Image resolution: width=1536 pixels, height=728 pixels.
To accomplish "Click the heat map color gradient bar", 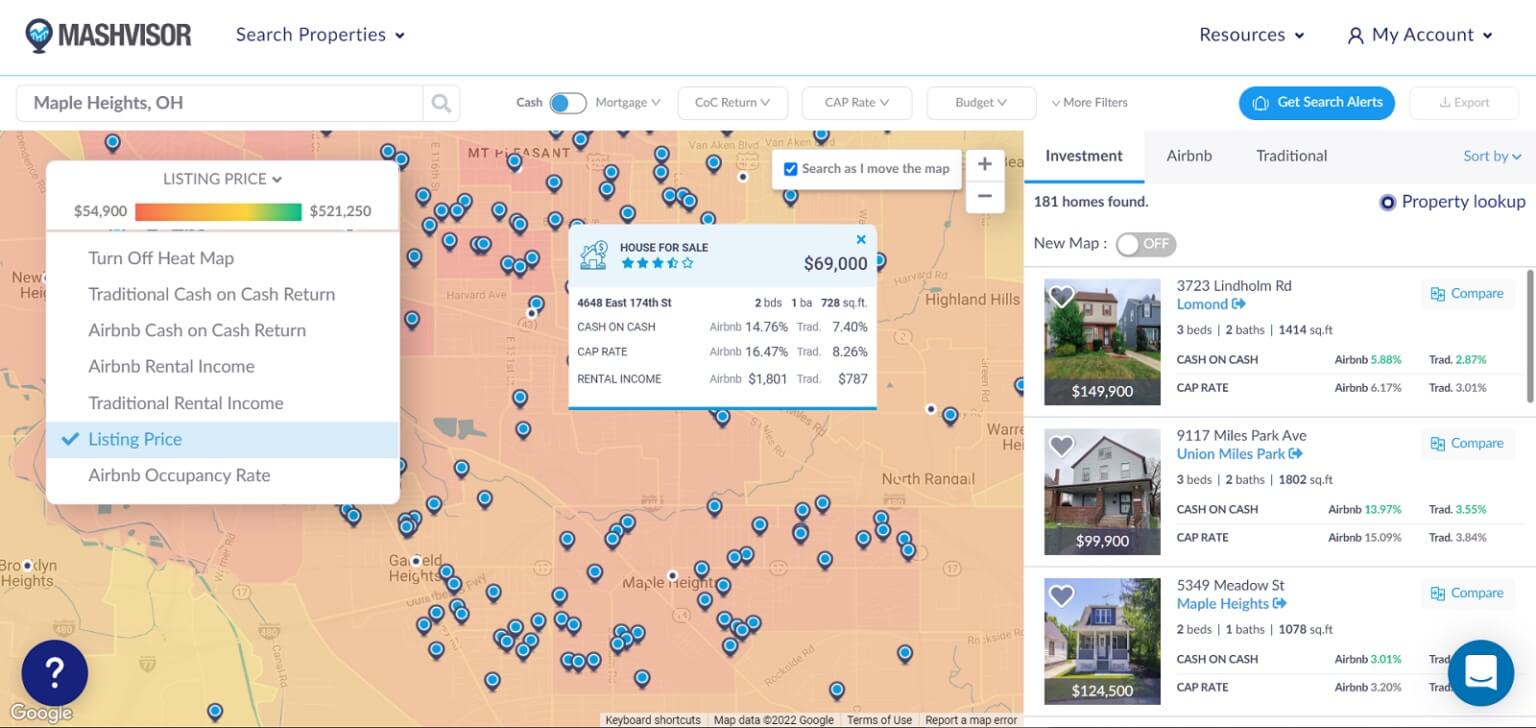I will 218,212.
